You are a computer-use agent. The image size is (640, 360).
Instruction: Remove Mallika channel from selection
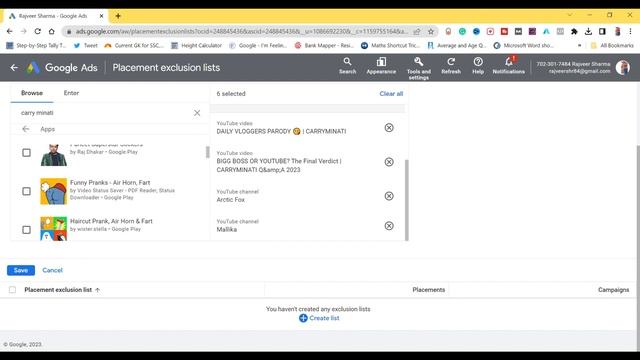tap(389, 226)
